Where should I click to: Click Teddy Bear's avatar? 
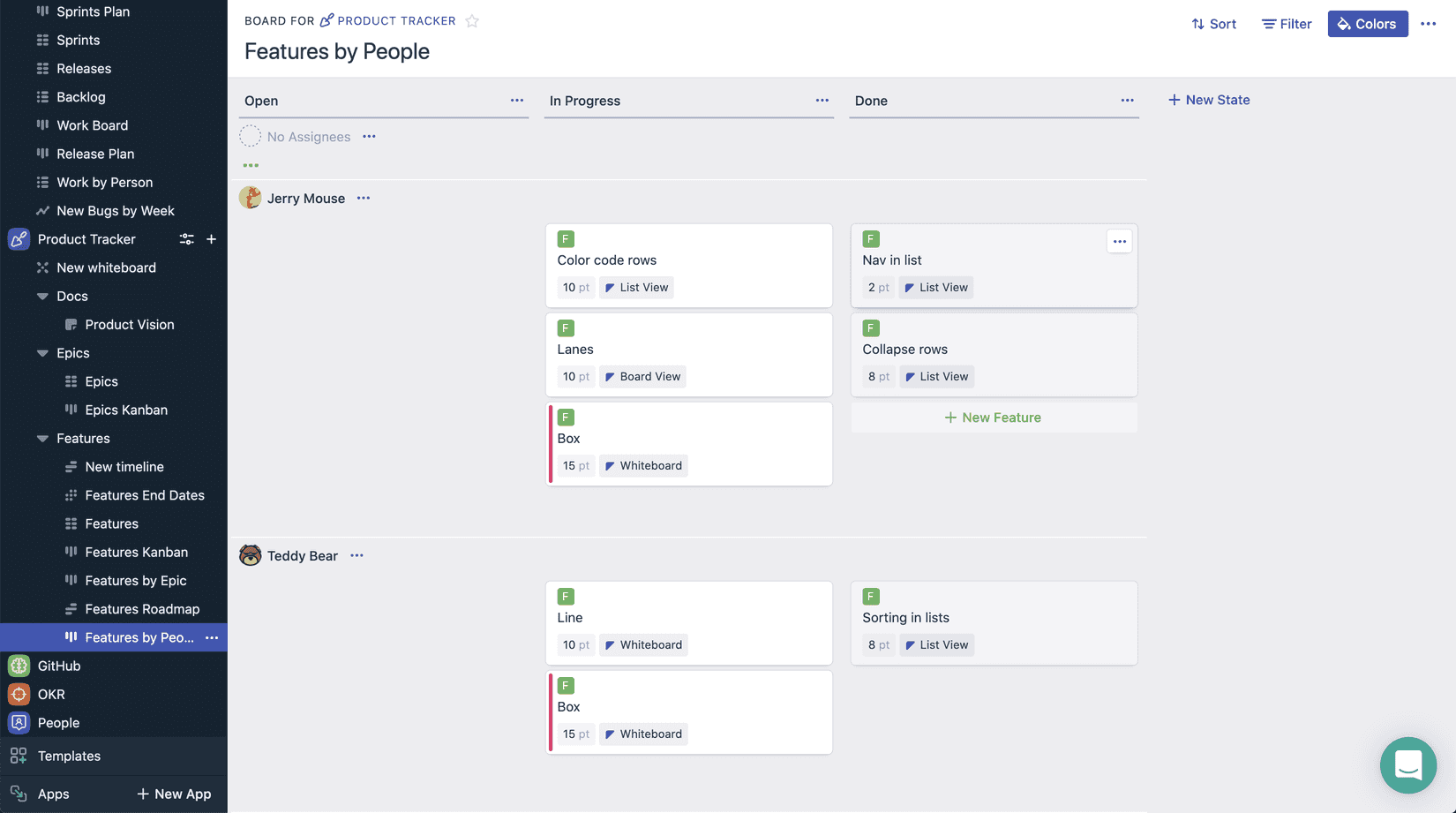click(251, 555)
